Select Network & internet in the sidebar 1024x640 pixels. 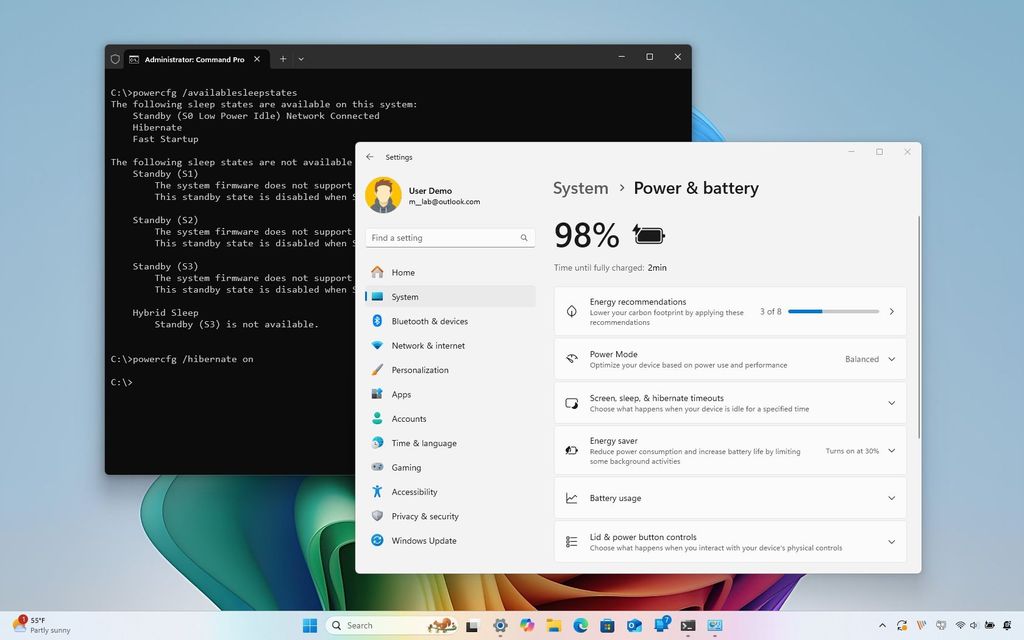pos(428,345)
